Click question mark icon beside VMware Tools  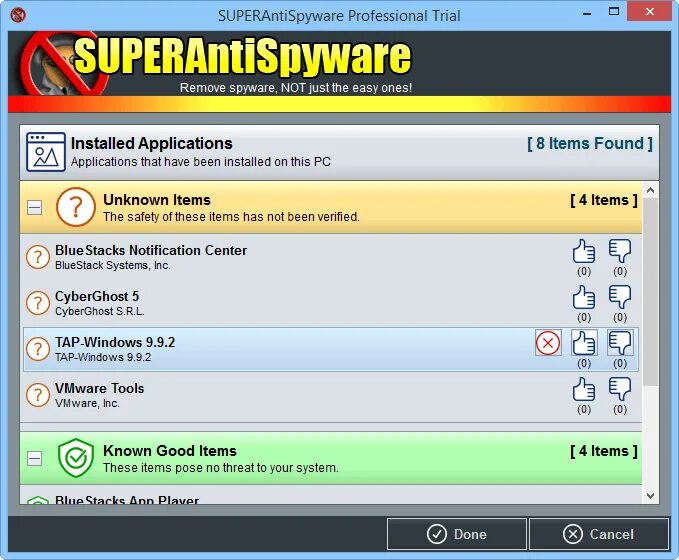click(x=38, y=395)
